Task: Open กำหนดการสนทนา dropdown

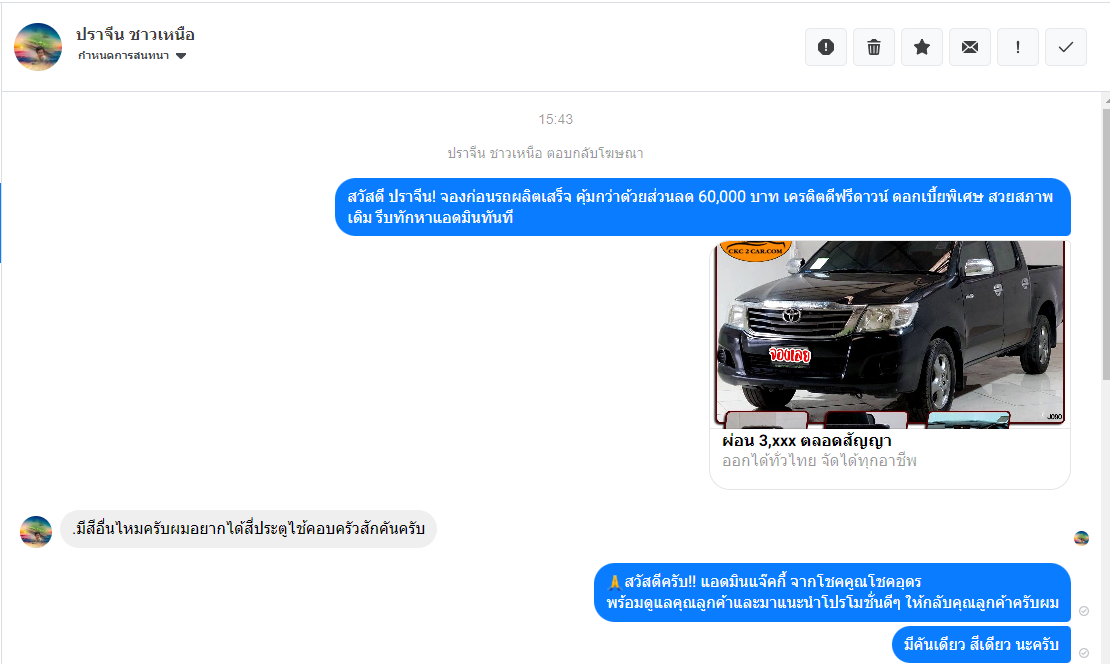Action: (132, 55)
